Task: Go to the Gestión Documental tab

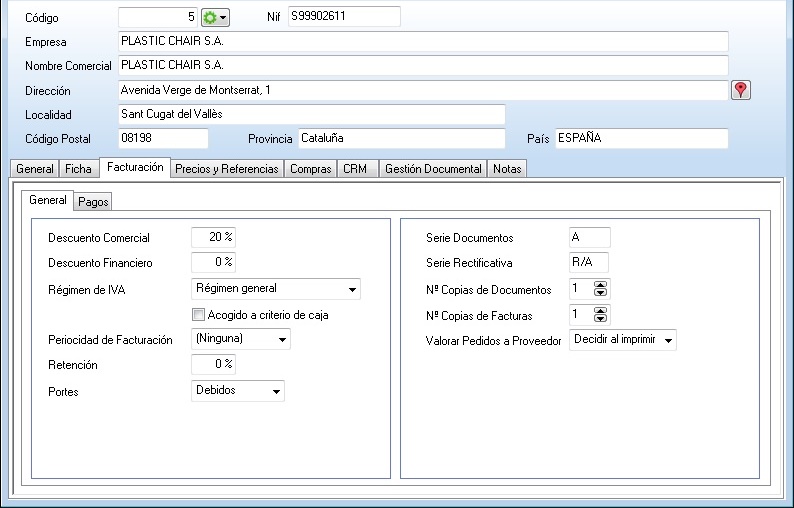Action: 432,169
